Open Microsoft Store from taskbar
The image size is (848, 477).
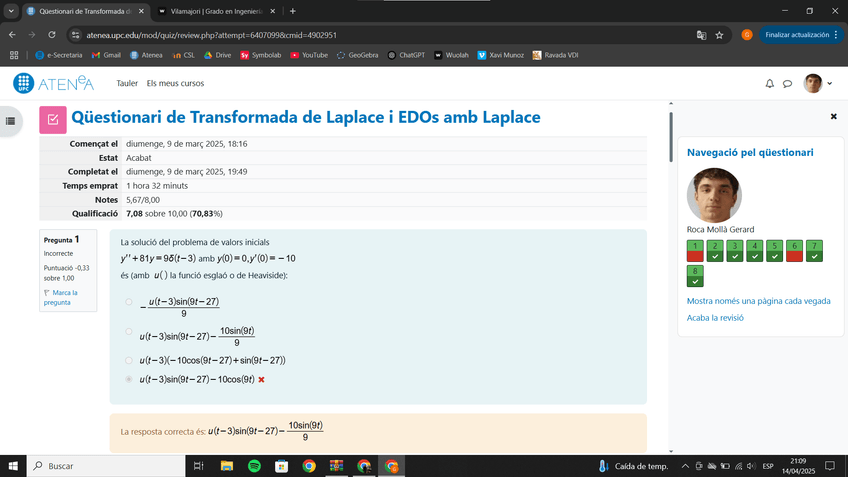point(281,466)
